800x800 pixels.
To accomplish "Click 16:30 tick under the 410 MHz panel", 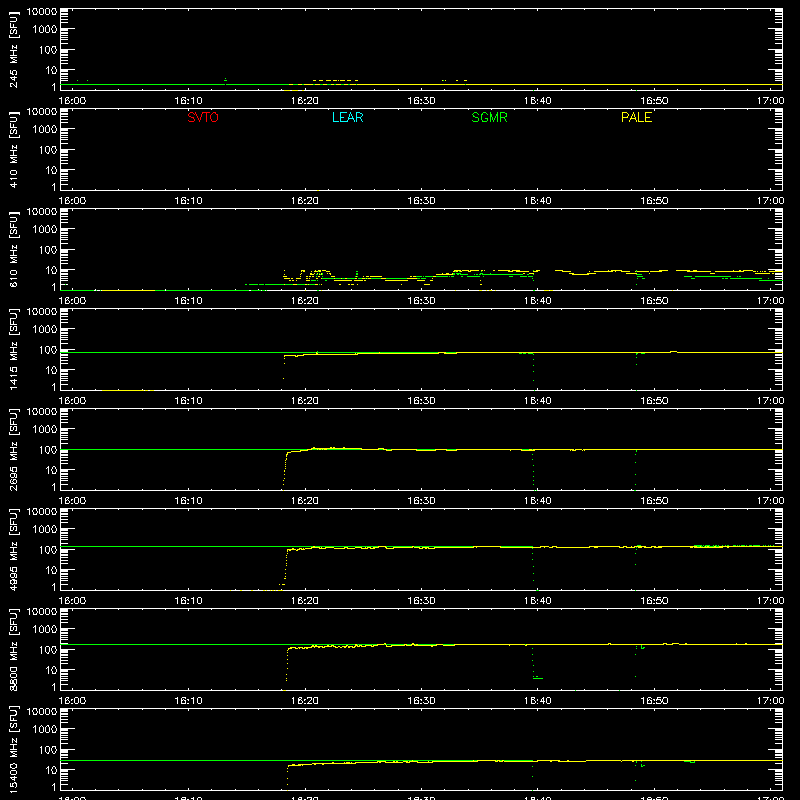I will click(x=421, y=201).
